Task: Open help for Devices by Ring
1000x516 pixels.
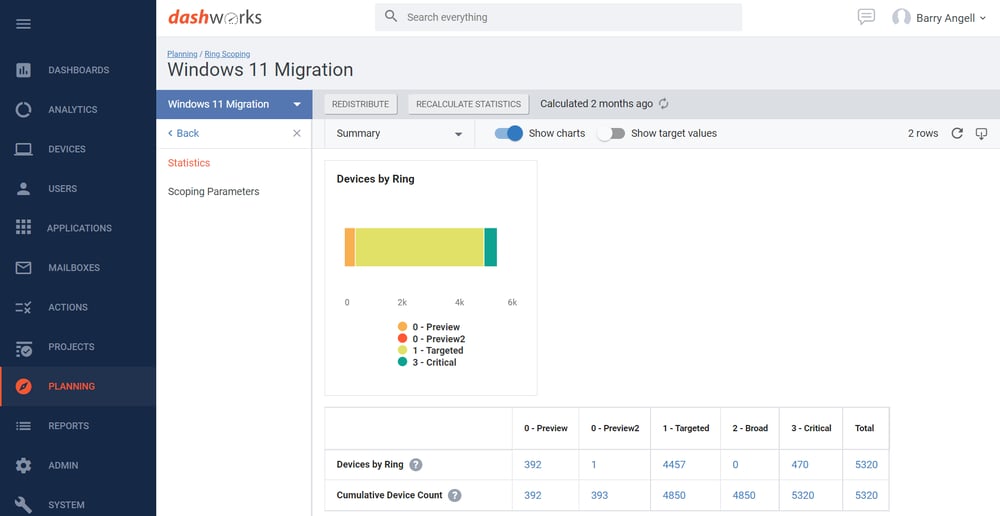Action: tap(416, 465)
